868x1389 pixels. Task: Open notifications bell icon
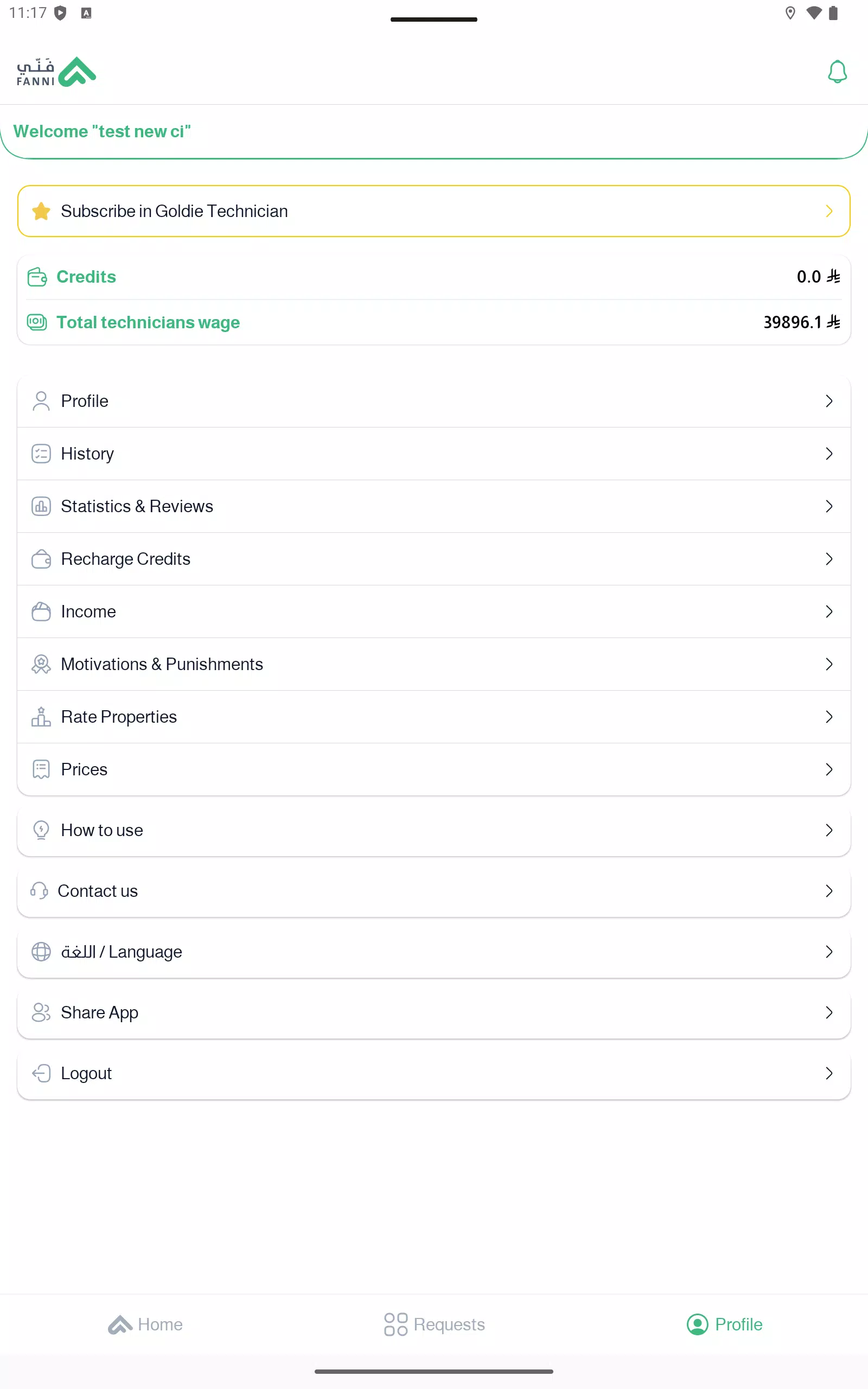click(837, 72)
